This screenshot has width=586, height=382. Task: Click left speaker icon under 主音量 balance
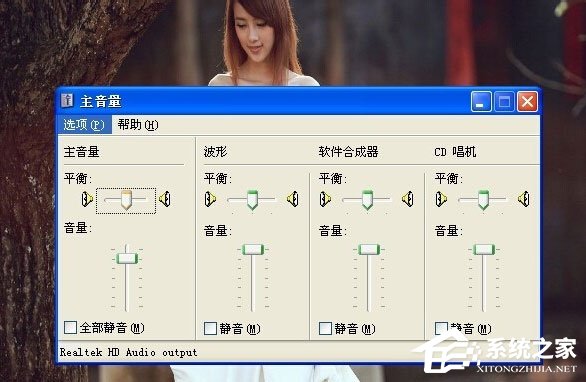87,199
